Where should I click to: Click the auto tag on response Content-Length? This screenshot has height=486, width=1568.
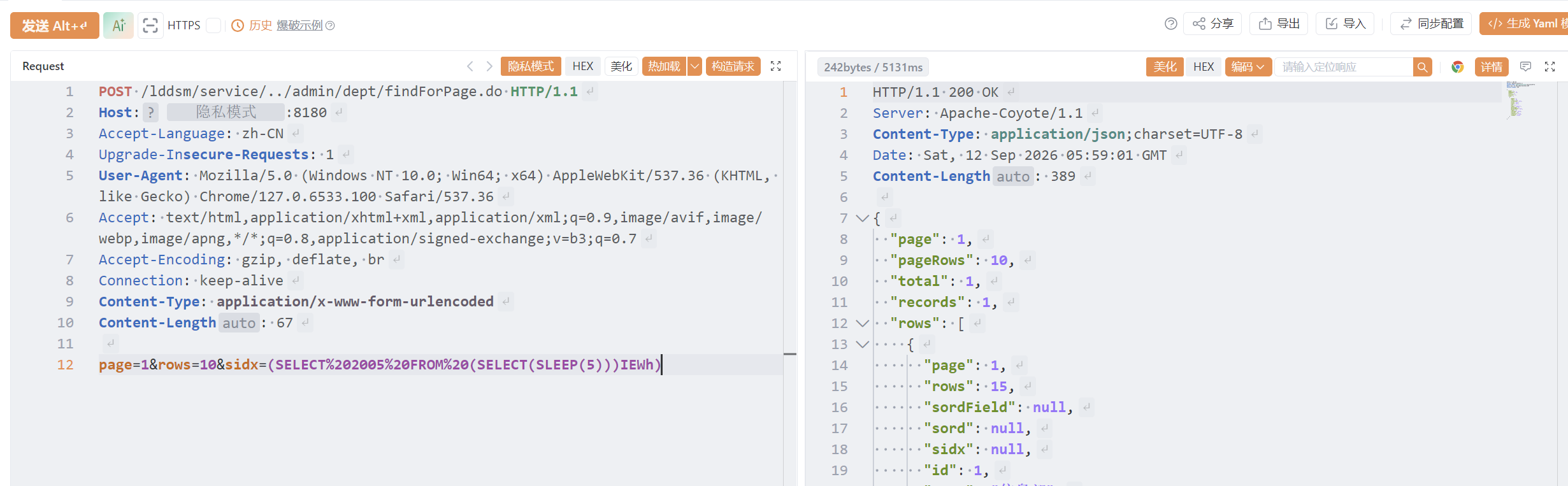[x=1013, y=176]
